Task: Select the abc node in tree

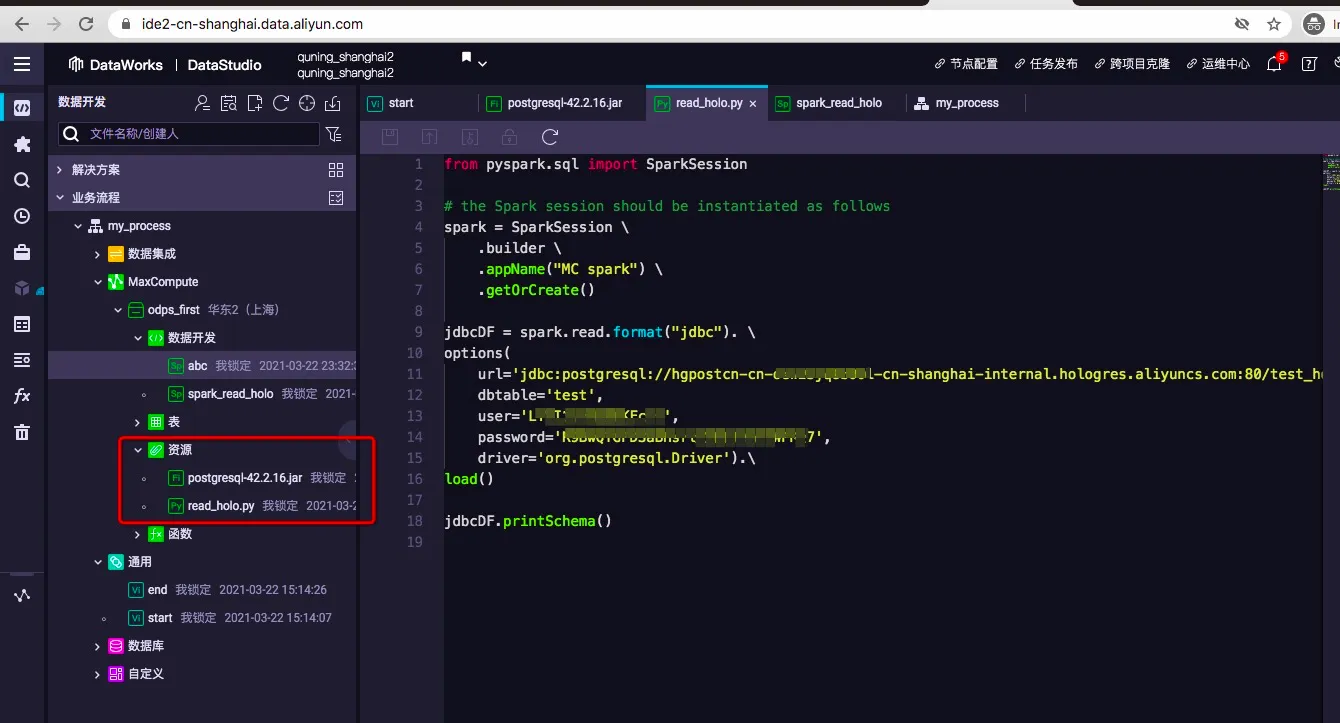Action: click(x=197, y=366)
